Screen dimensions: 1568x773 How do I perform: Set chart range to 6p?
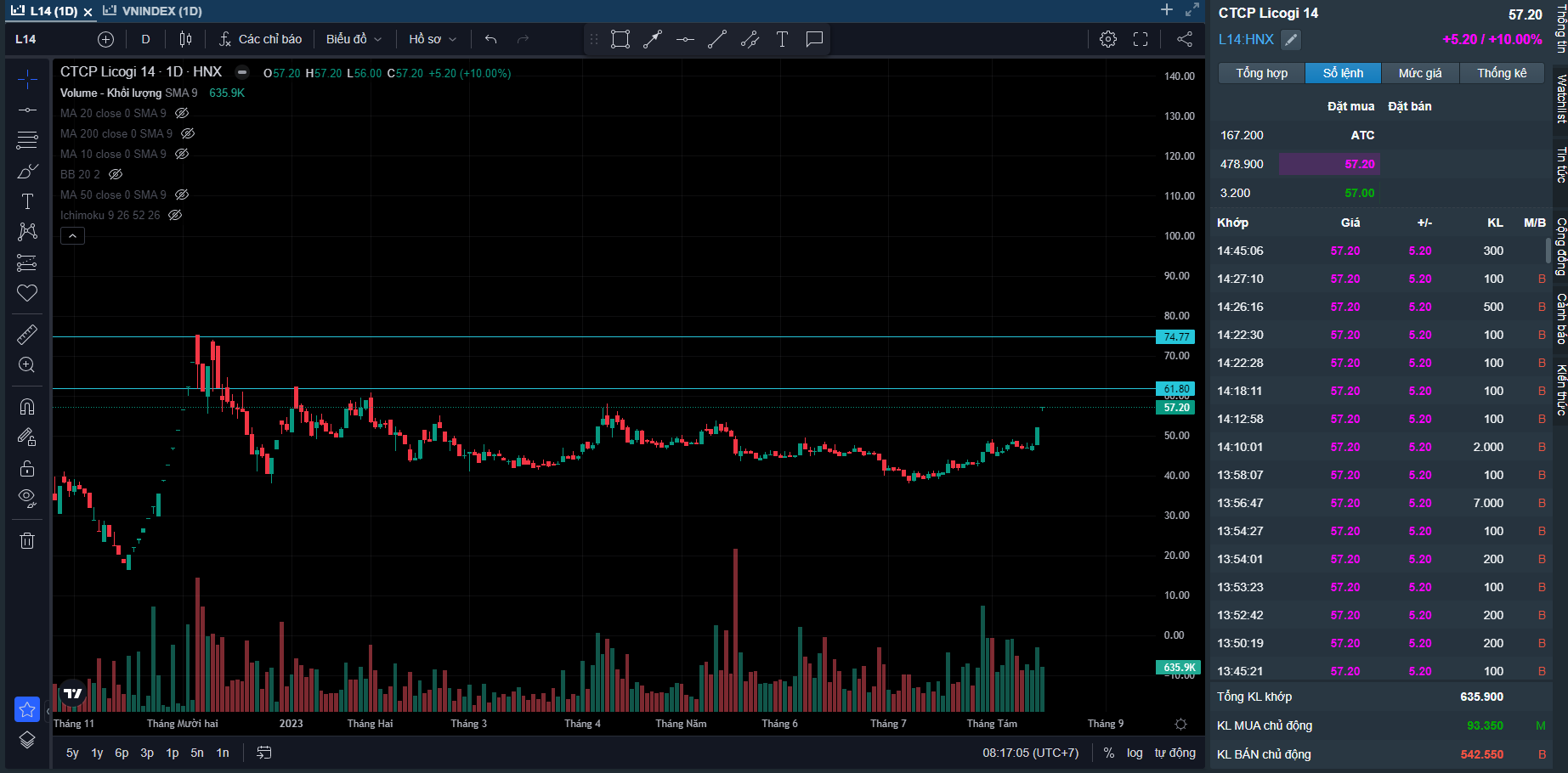point(122,753)
